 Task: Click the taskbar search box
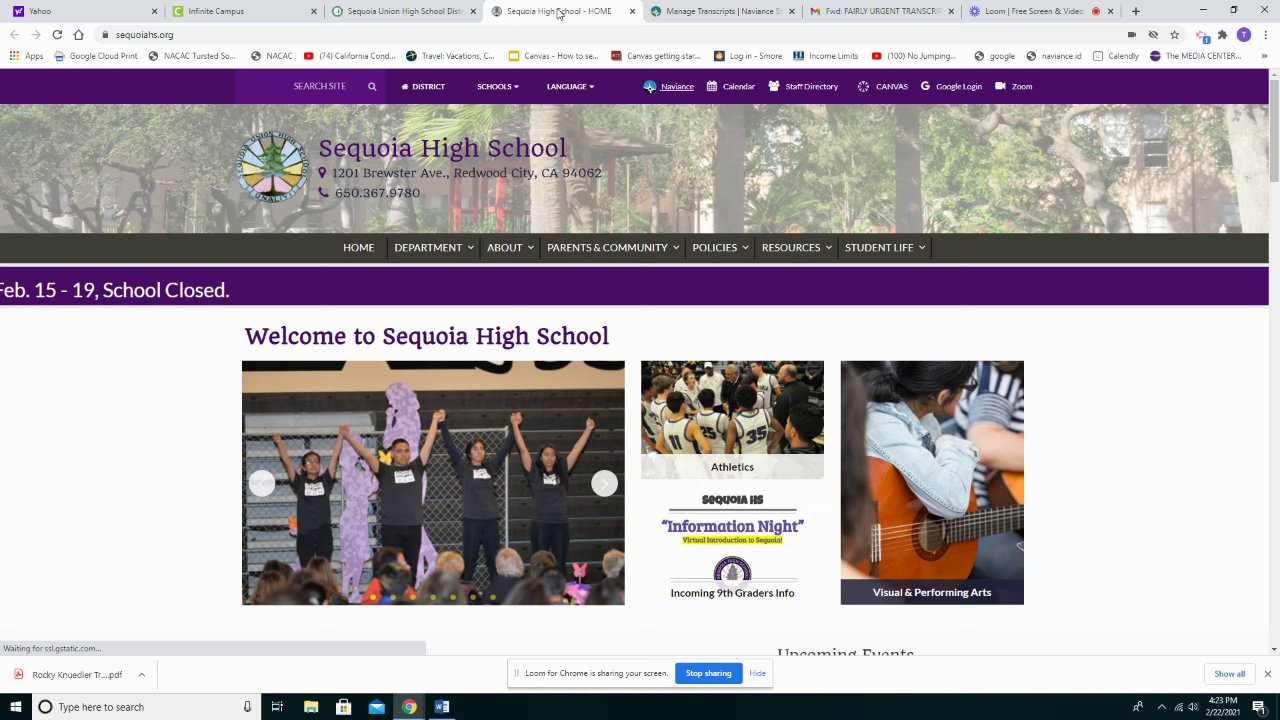click(145, 707)
